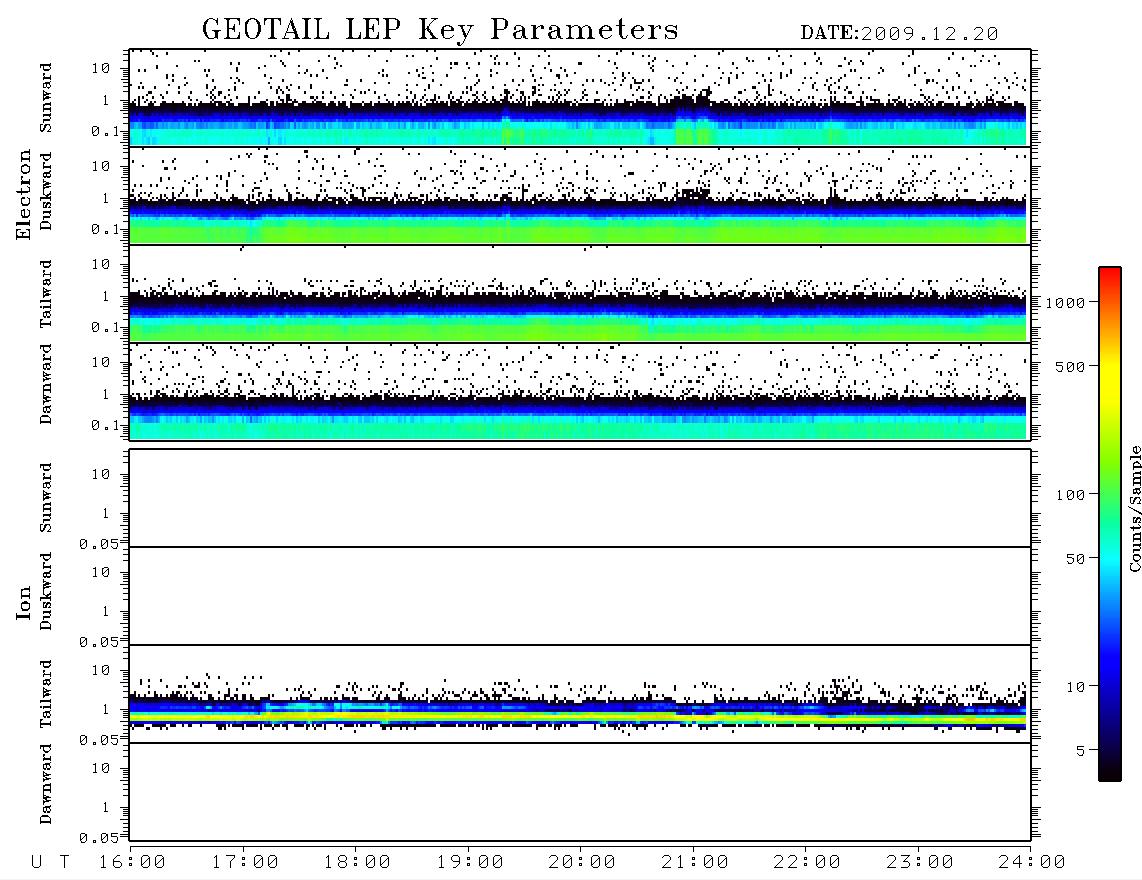Select the Ion 'Sunward' panel label
Screen dimensions: 1142x880
(46, 497)
